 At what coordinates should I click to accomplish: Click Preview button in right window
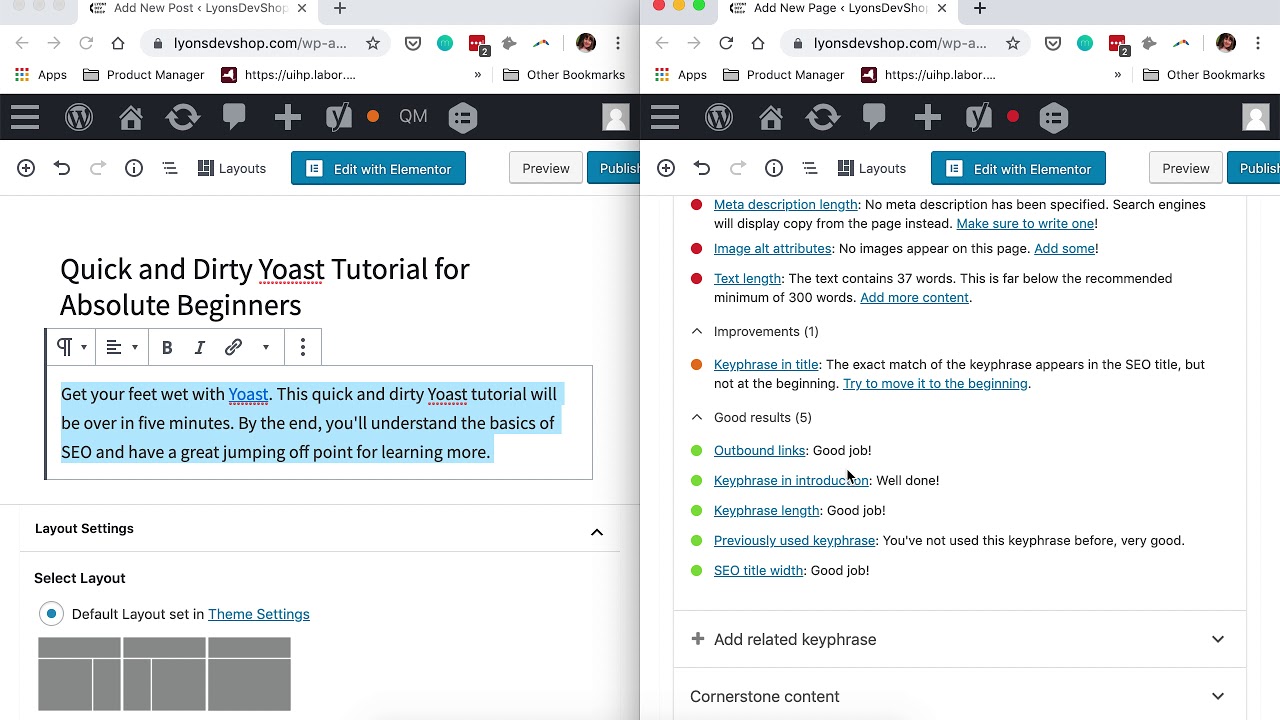tap(1186, 168)
